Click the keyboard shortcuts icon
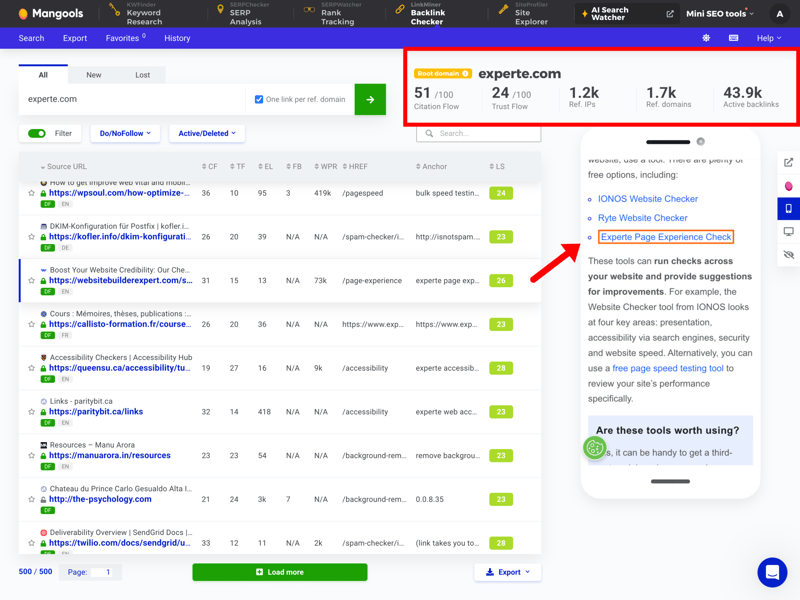 pyautogui.click(x=733, y=38)
